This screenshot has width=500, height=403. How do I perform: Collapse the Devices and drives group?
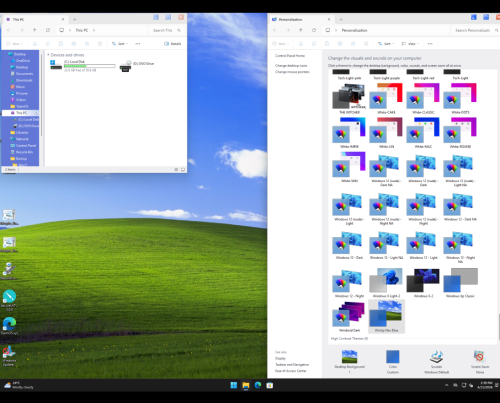pos(48,55)
